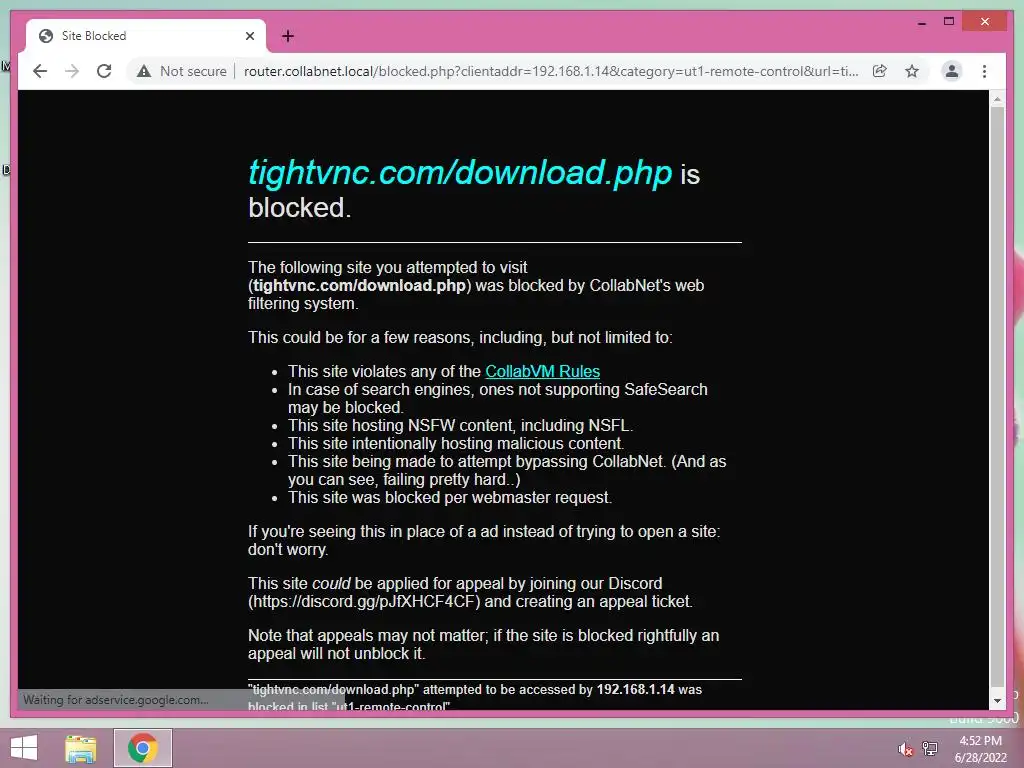Open the CollabVM Rules link
The width and height of the screenshot is (1024, 768).
542,371
